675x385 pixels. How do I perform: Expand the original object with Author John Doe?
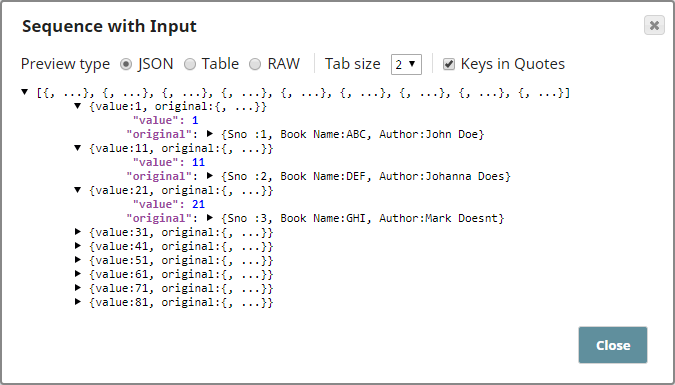tap(210, 134)
